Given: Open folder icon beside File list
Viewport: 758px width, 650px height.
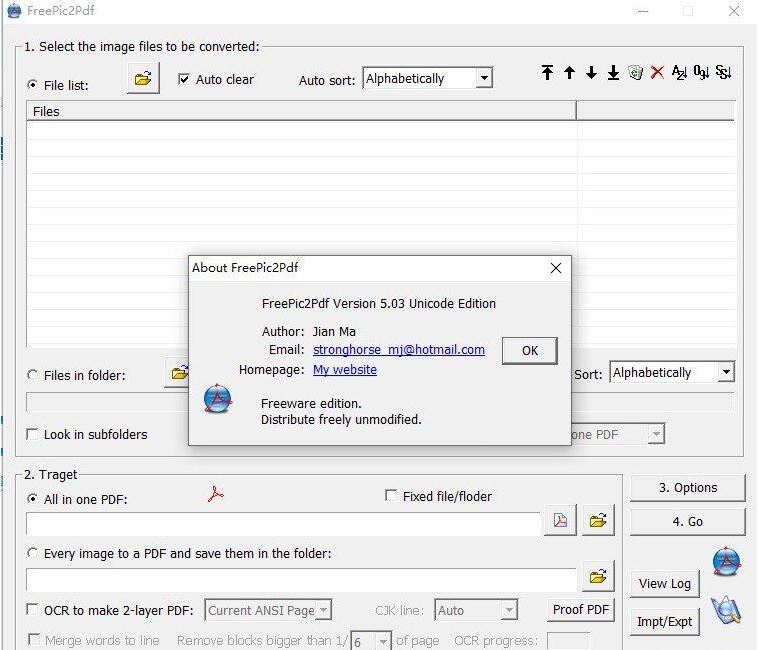Looking at the screenshot, I should pyautogui.click(x=143, y=78).
